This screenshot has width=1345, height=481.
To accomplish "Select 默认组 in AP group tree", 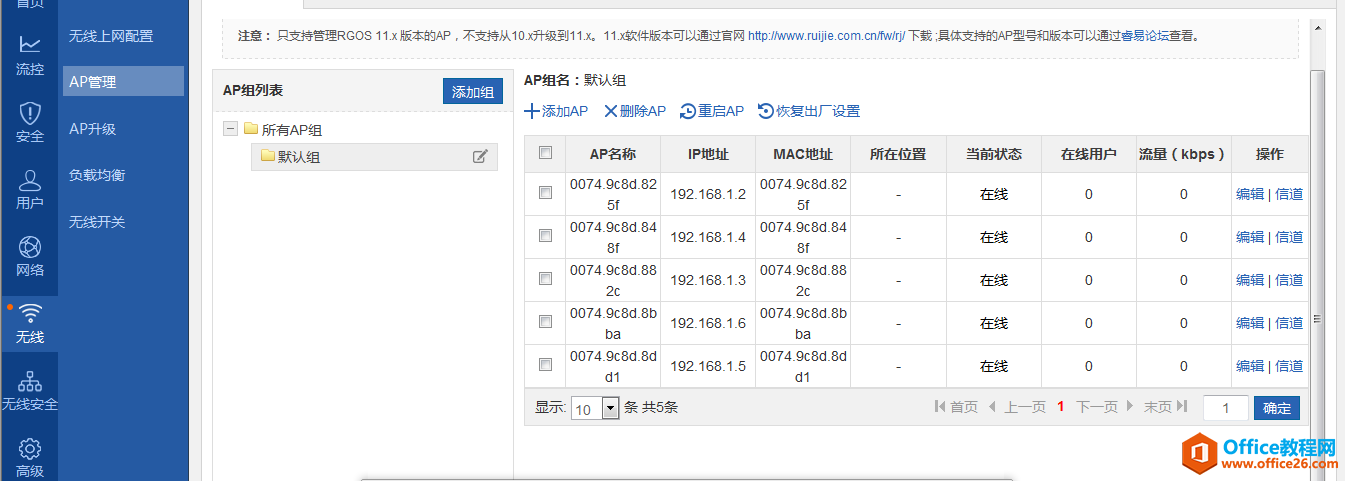I will coord(298,156).
